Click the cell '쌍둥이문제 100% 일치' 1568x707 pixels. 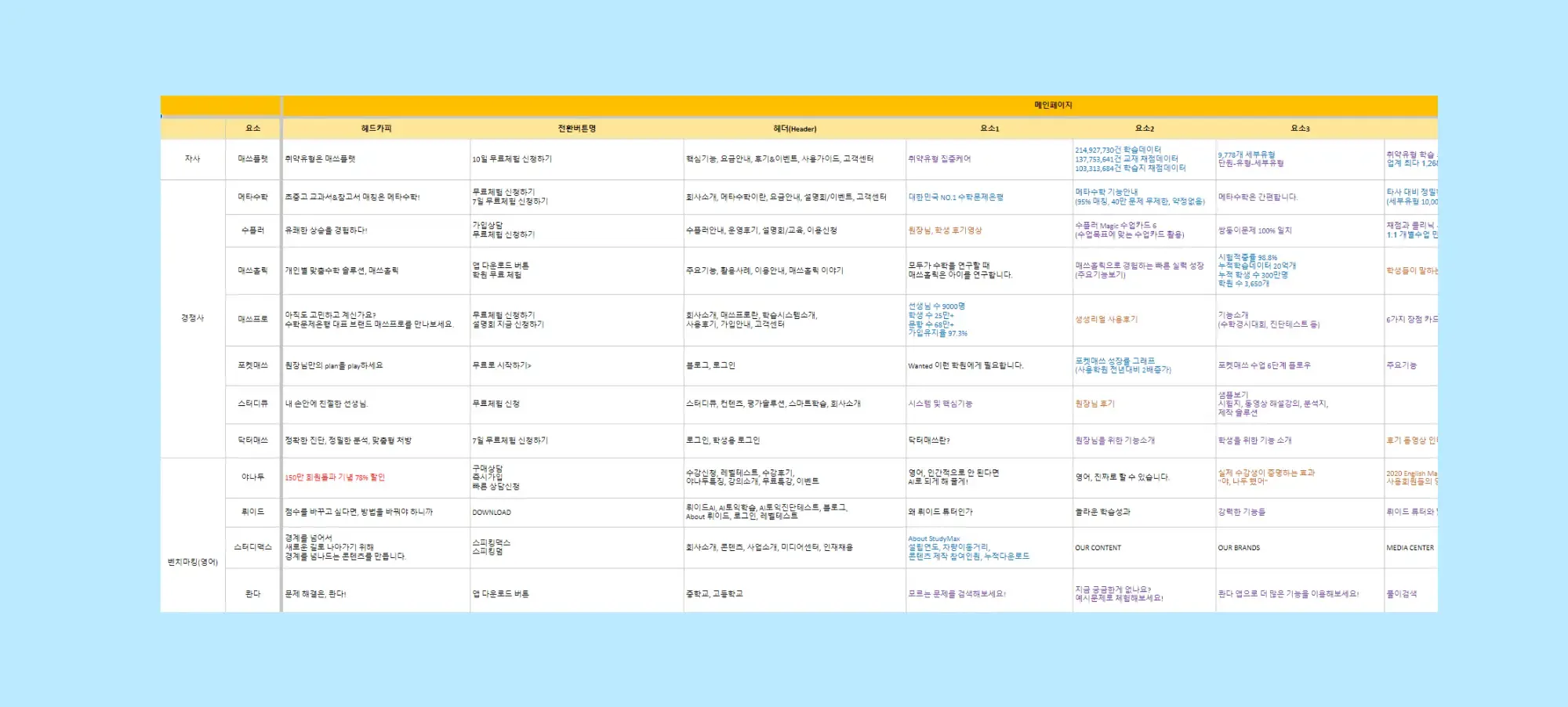1300,230
